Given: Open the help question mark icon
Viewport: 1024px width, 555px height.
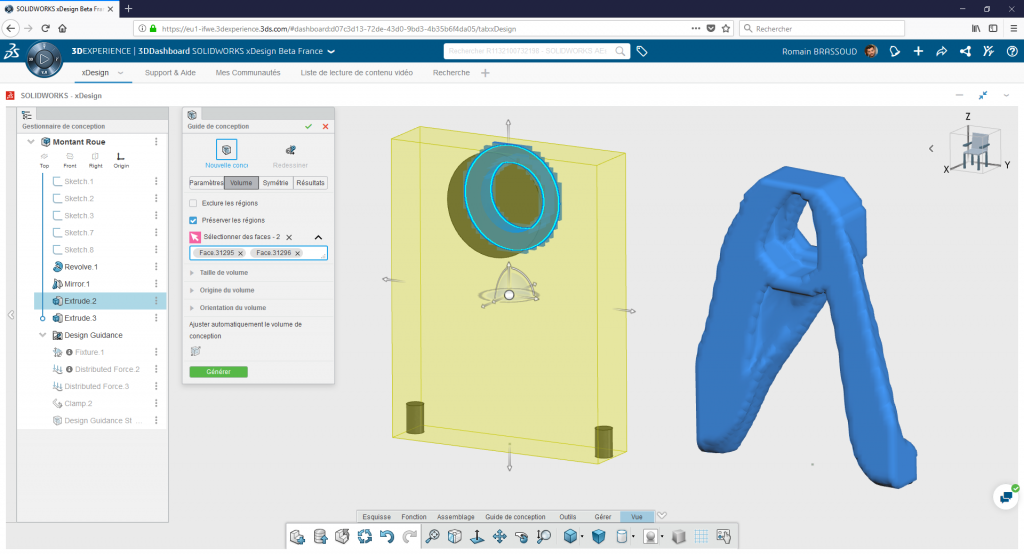Looking at the screenshot, I should coord(1012,51).
